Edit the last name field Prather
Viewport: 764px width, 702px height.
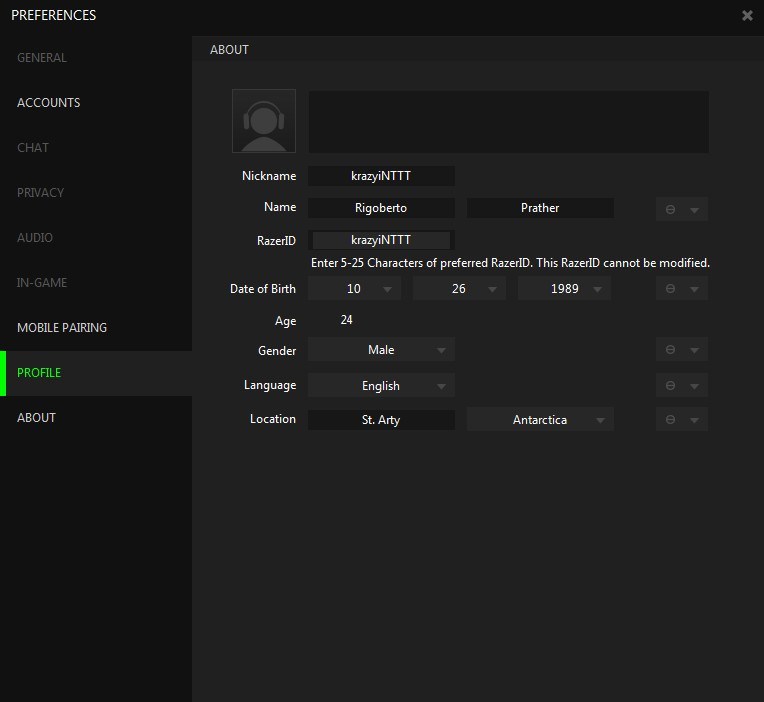pos(540,208)
